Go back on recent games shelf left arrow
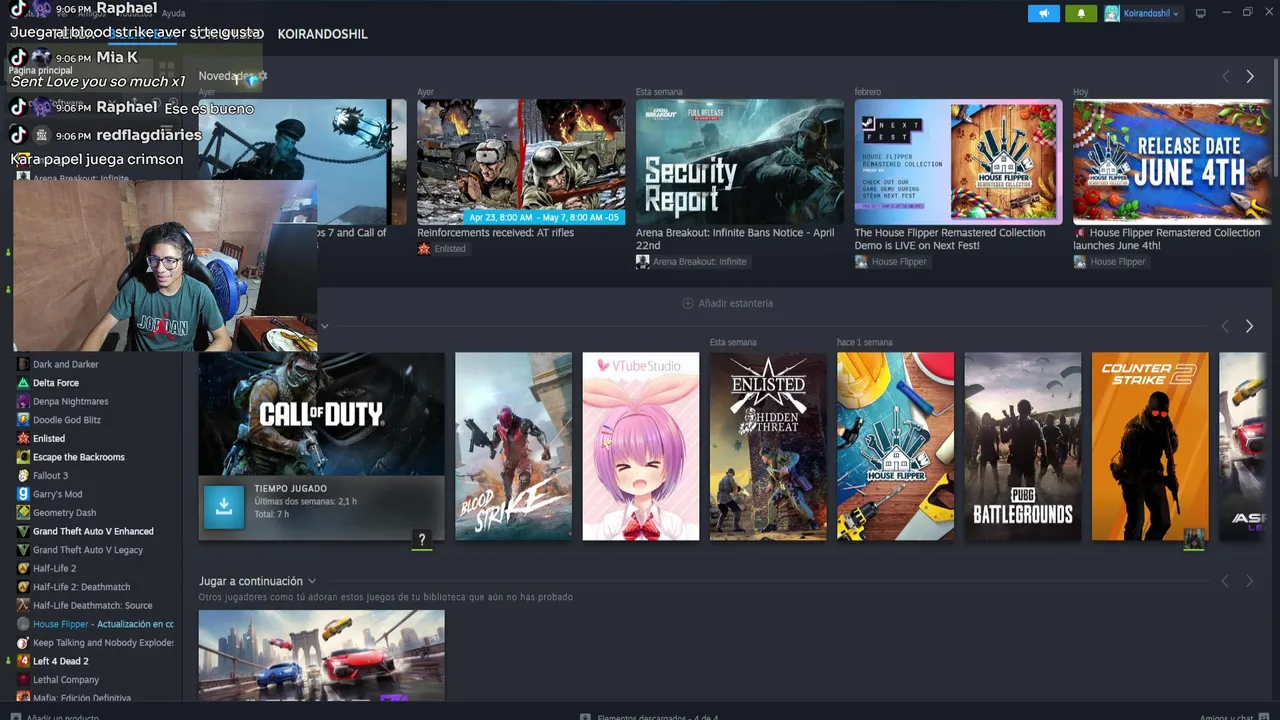Viewport: 1280px width, 720px height. [x=1226, y=326]
